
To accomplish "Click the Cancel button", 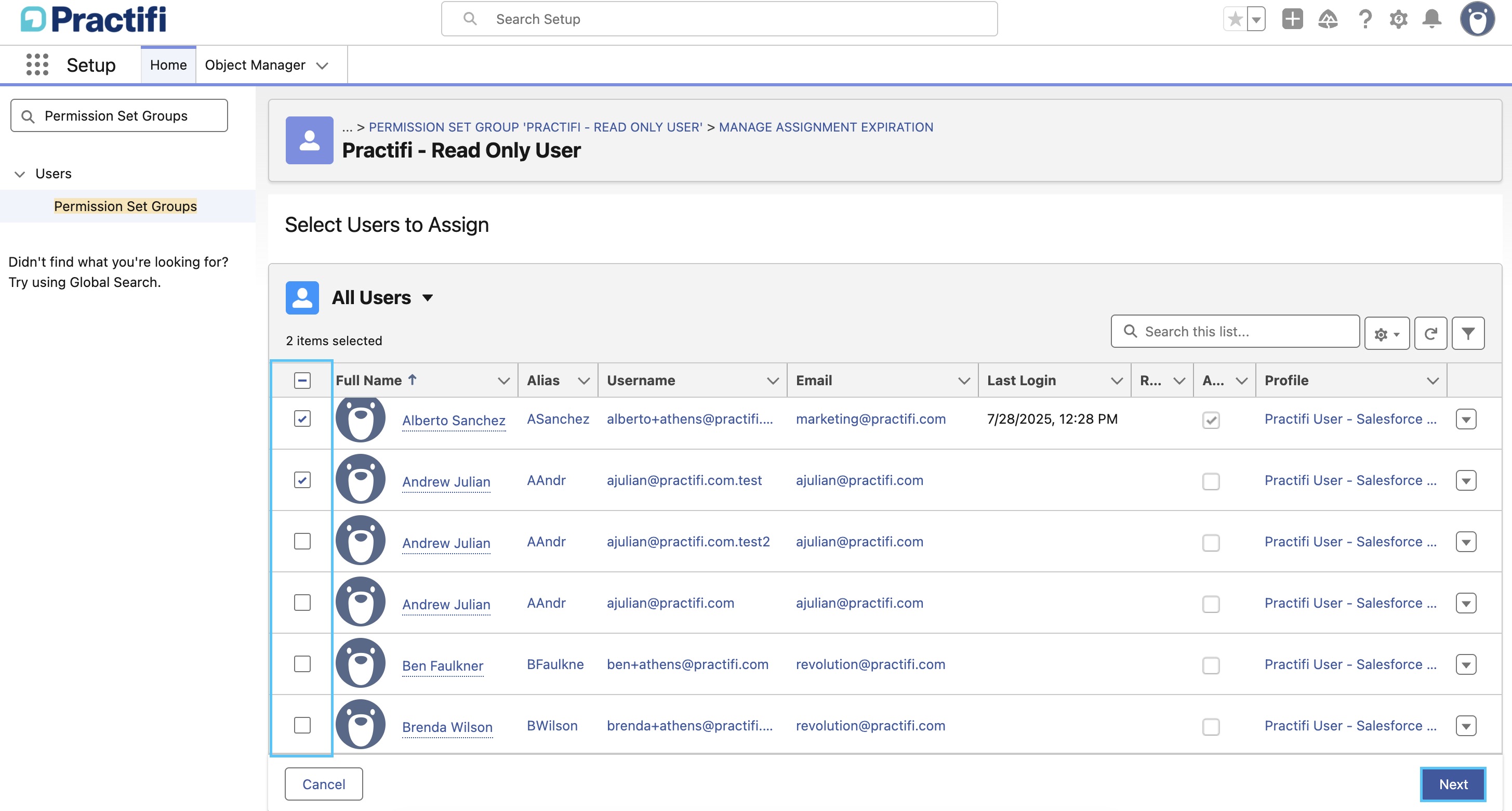I will pos(323,784).
